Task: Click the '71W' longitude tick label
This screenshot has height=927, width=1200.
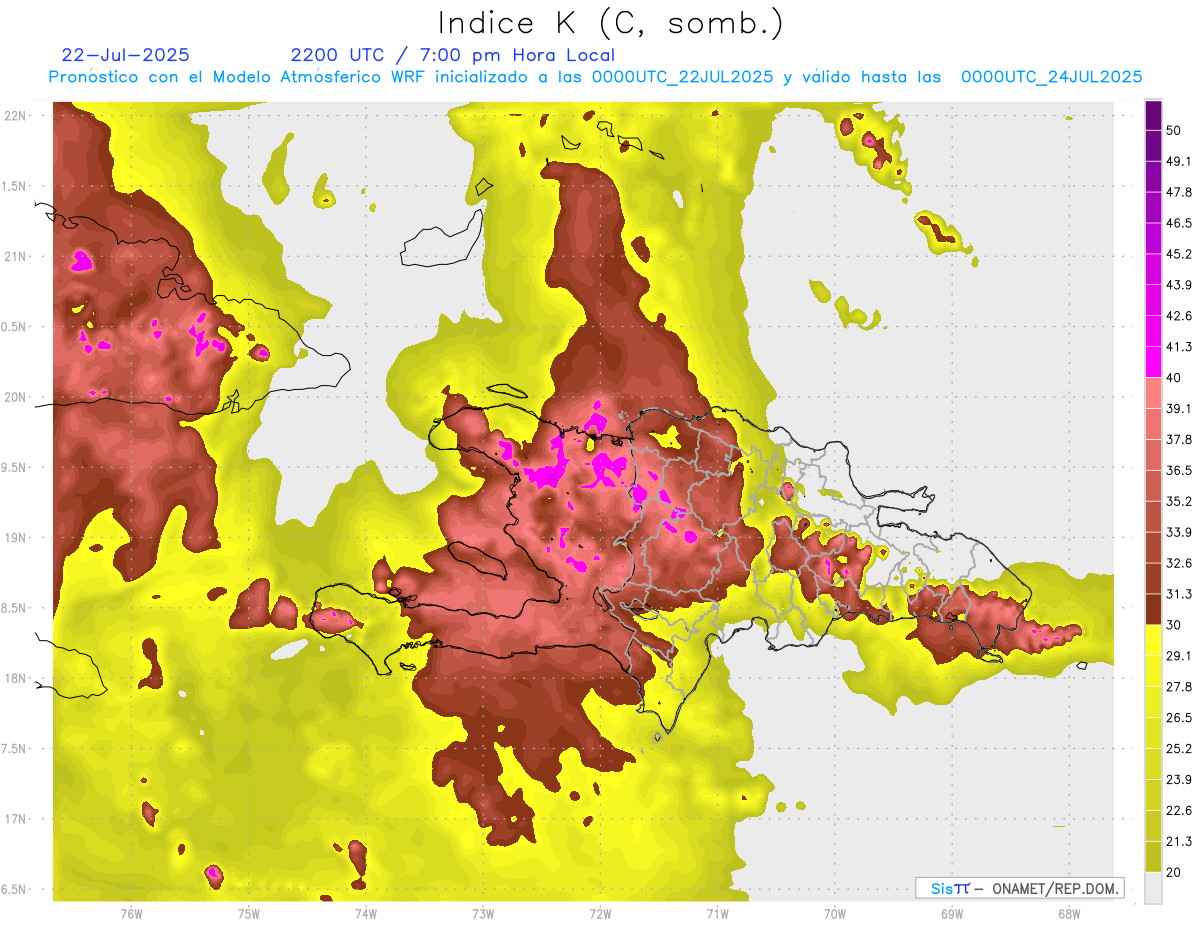Action: point(717,914)
